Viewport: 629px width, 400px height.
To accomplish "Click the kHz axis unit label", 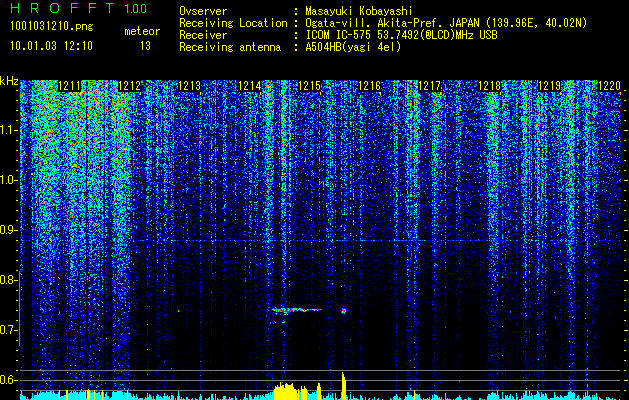I will coord(9,81).
